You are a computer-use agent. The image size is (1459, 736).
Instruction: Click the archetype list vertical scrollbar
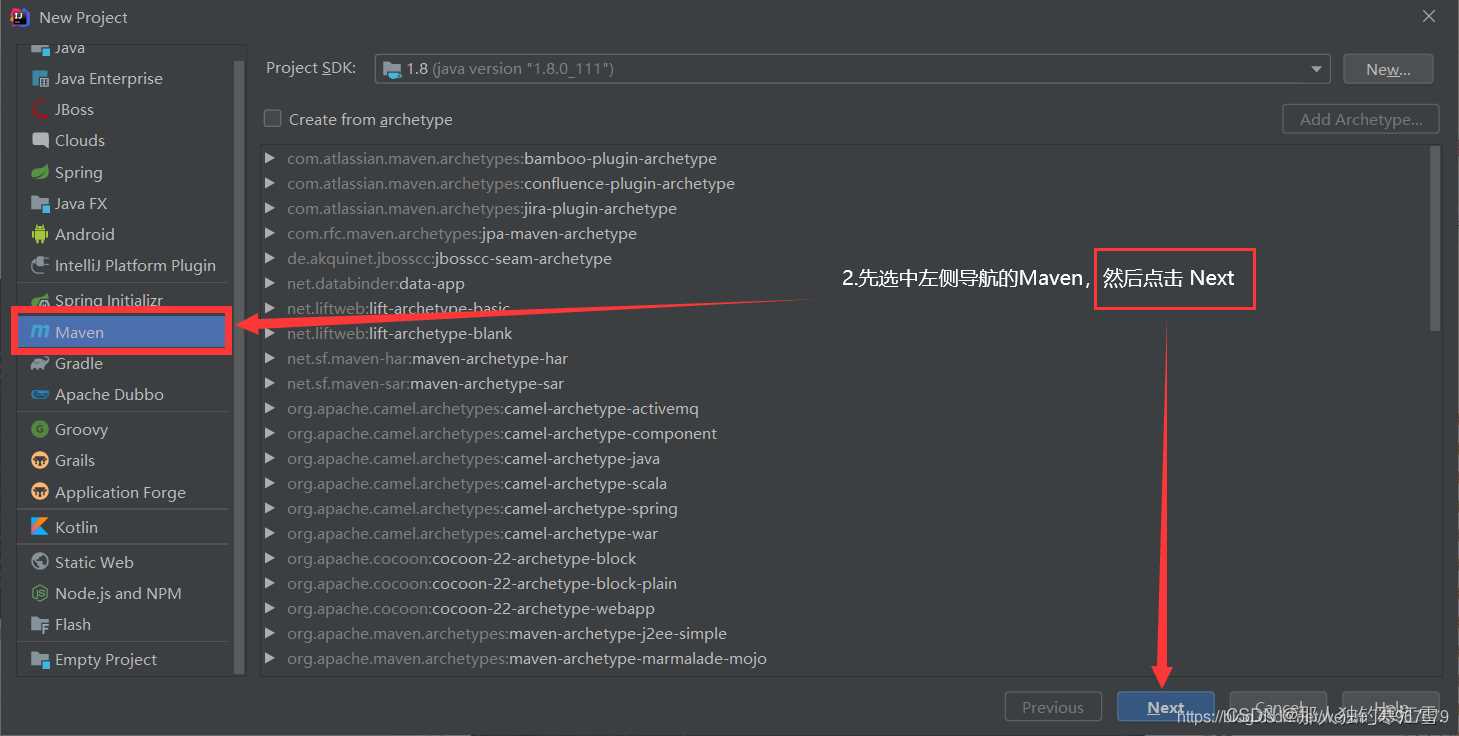pos(1435,240)
